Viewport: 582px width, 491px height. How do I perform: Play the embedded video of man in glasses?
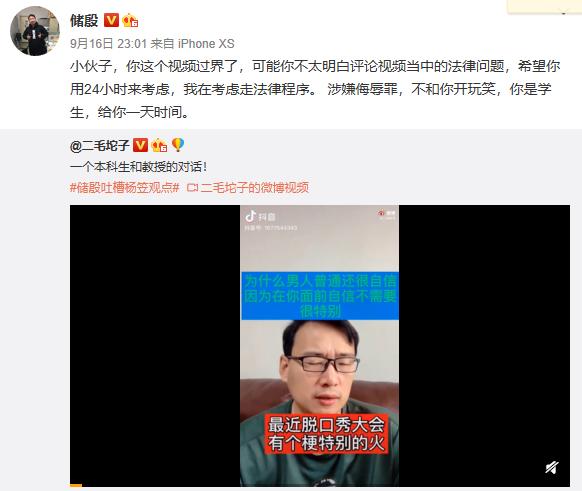(320, 345)
